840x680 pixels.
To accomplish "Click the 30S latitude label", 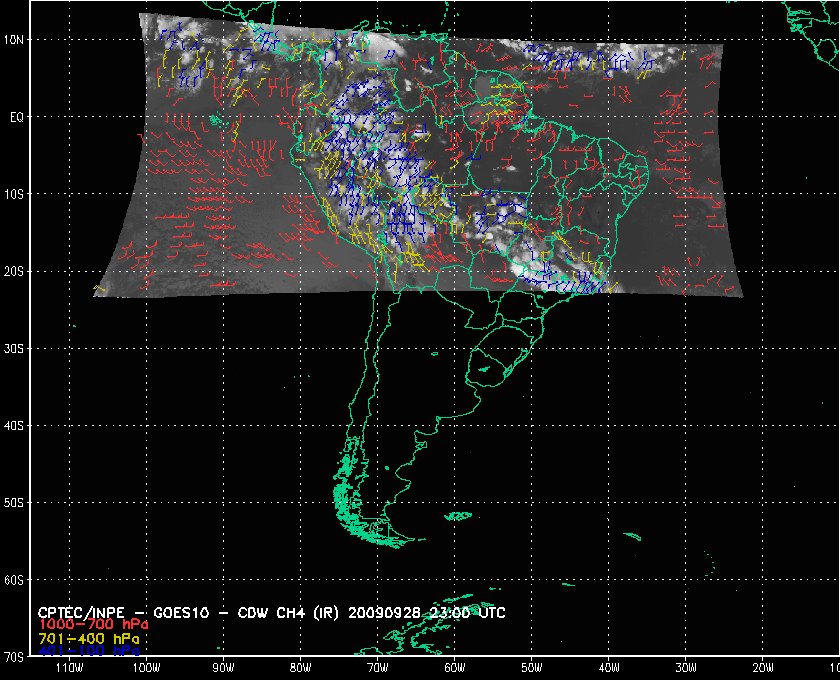I will 13,348.
